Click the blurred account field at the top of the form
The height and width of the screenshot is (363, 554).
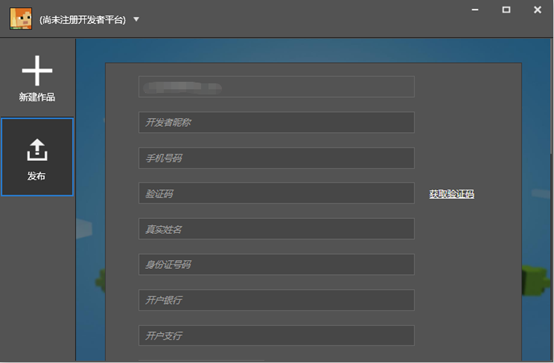[276, 87]
